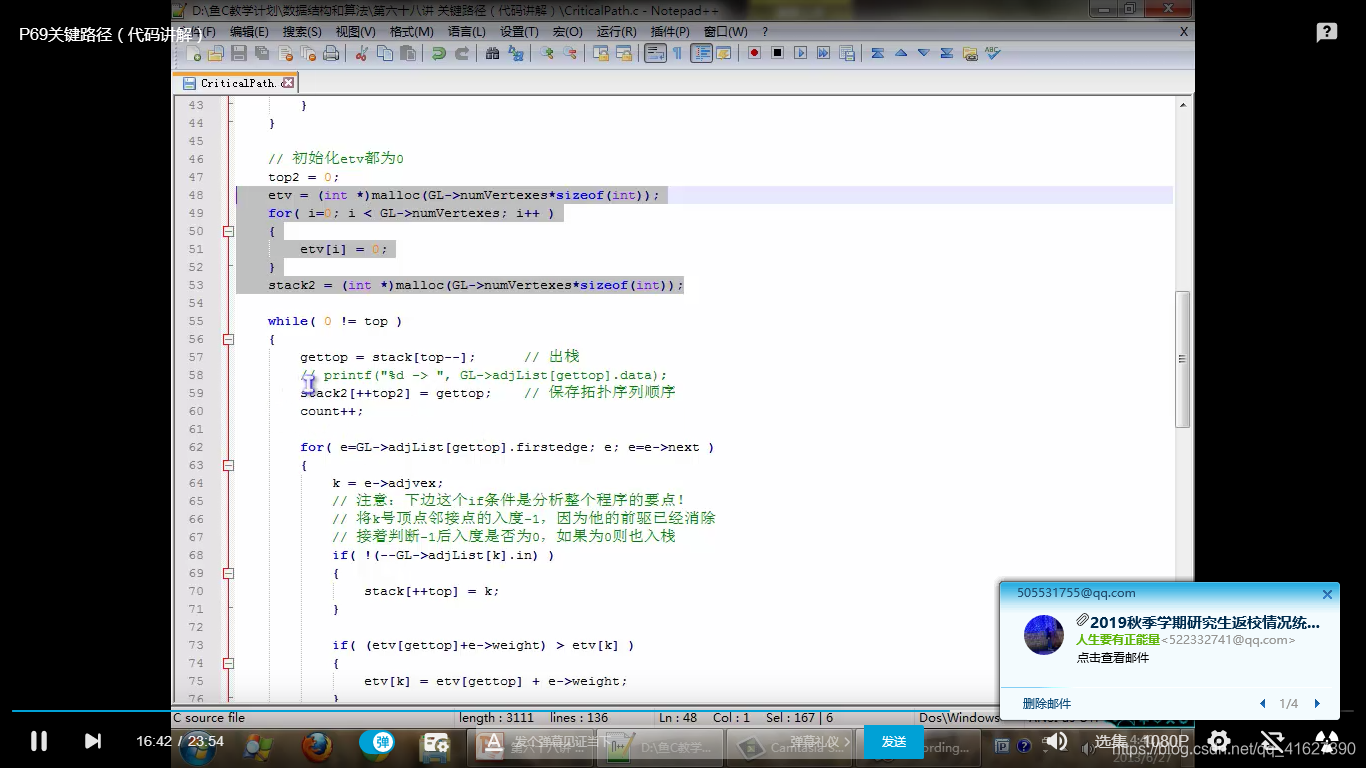Click the Find and Replace icon
The image size is (1366, 768).
tap(515, 53)
